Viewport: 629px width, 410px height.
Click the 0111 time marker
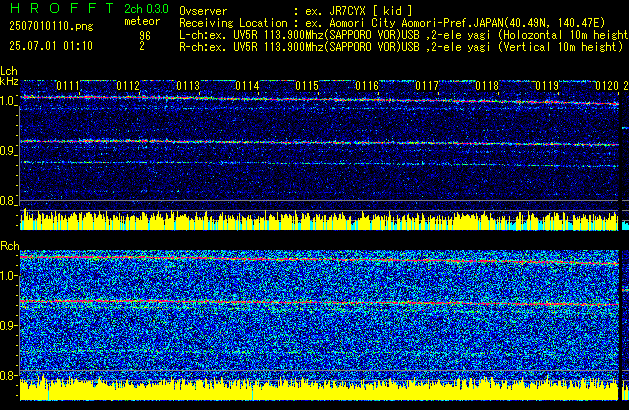point(68,86)
